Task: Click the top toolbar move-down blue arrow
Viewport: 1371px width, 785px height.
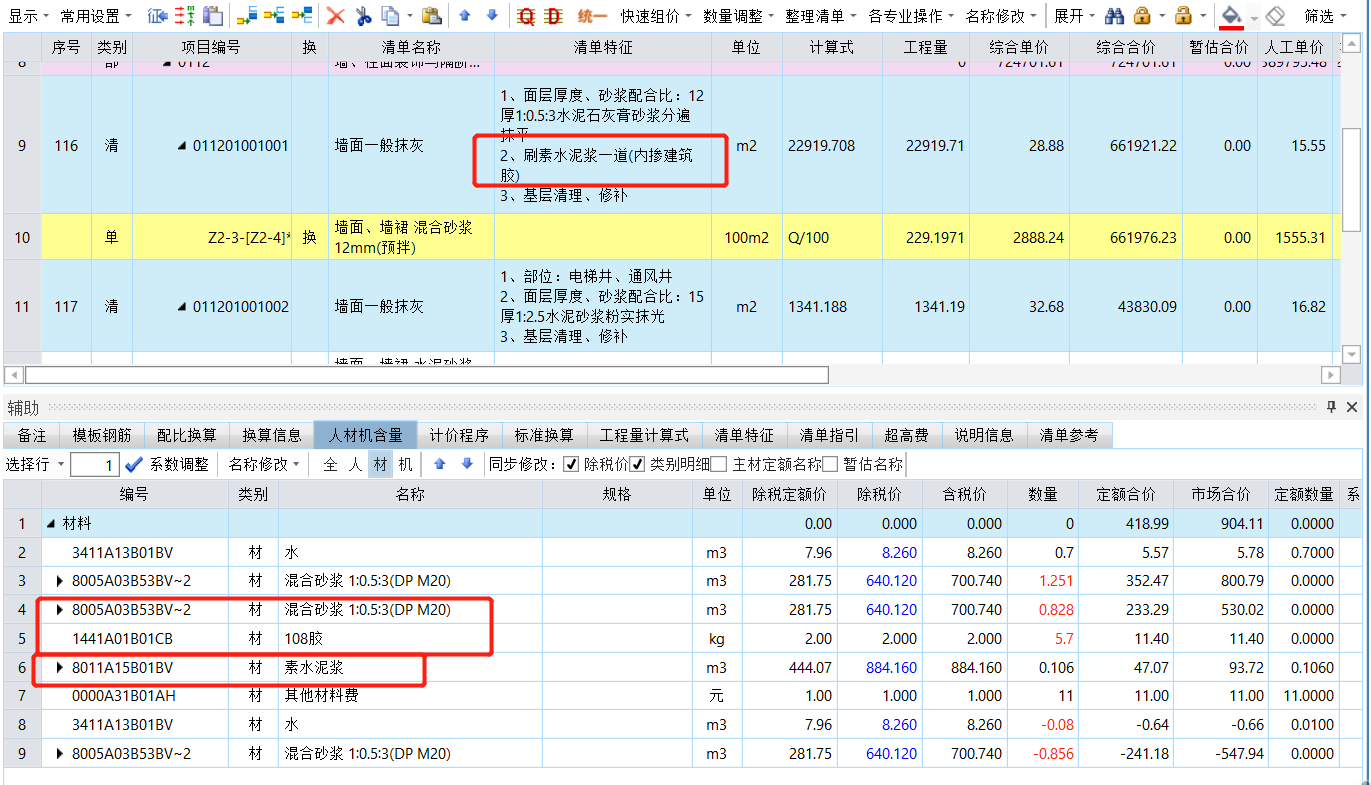Action: pos(491,15)
